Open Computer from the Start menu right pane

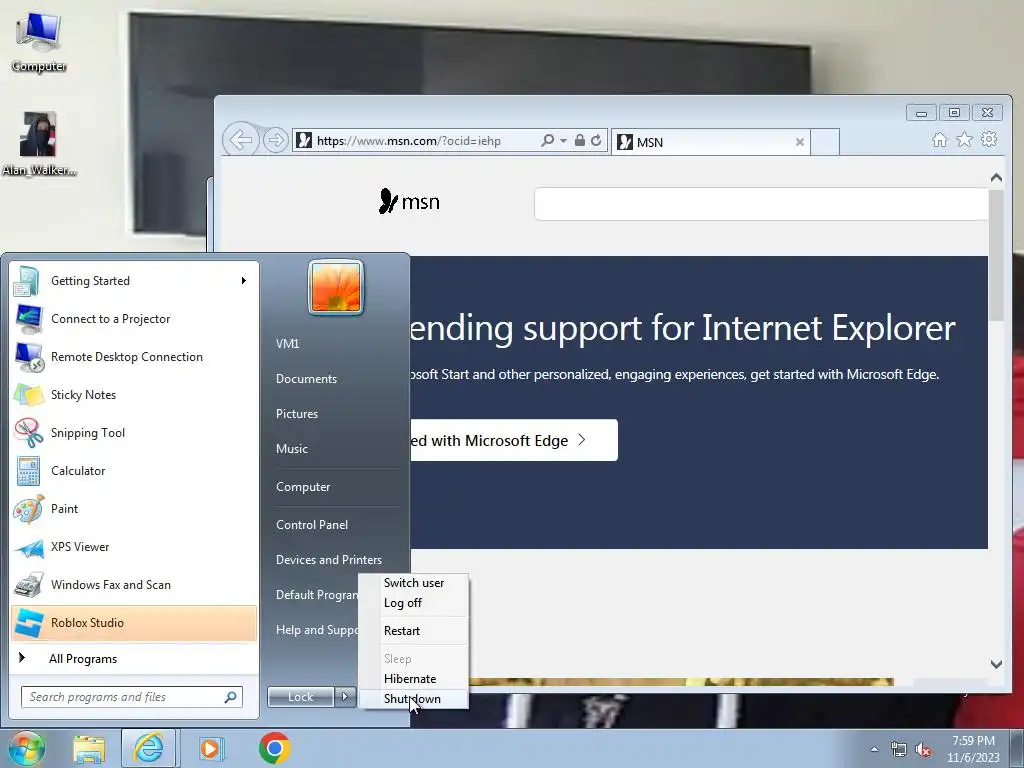[303, 487]
